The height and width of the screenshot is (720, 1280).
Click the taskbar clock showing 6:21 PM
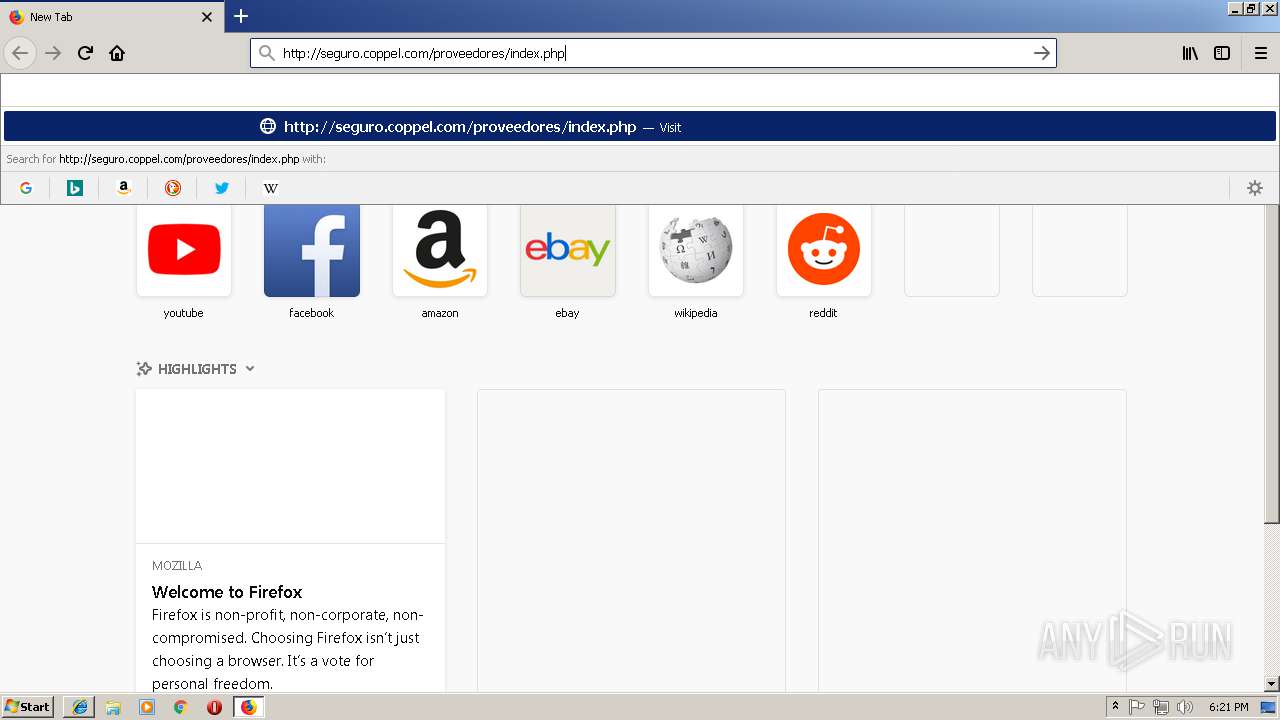1228,707
